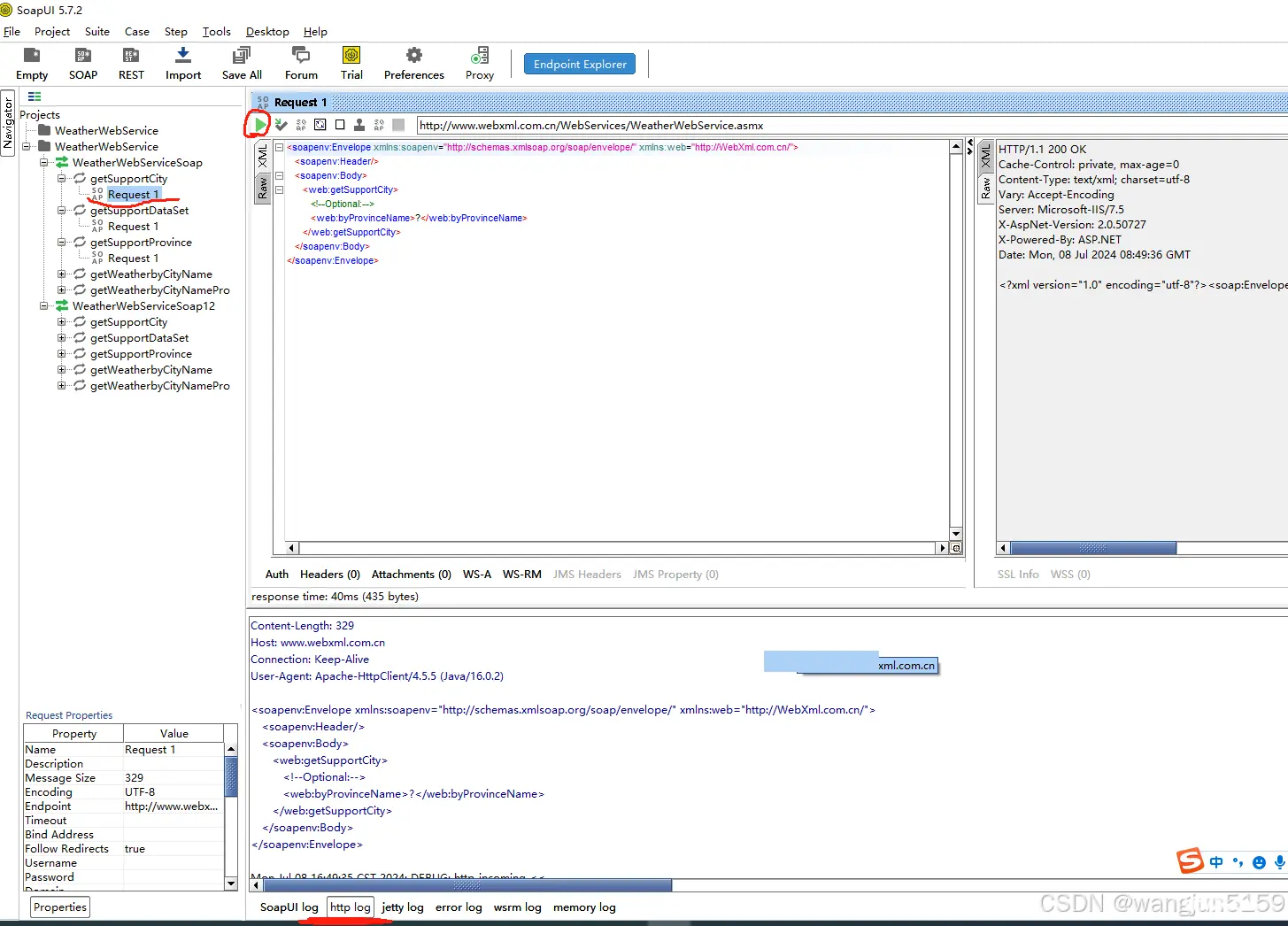Screen dimensions: 1288x926
Task: Open Attachments (0) request tab
Action: 412,574
